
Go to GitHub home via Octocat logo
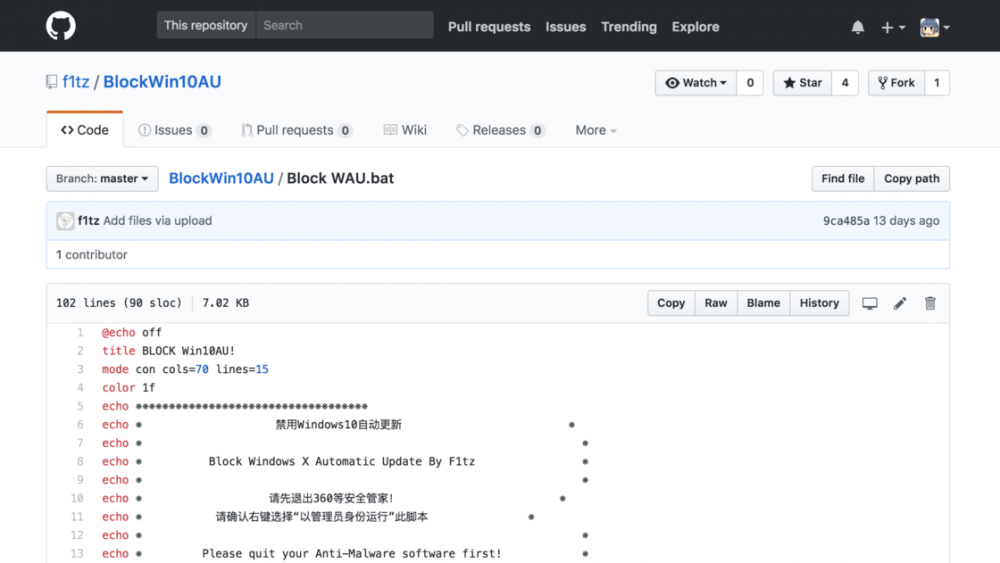pos(61,26)
